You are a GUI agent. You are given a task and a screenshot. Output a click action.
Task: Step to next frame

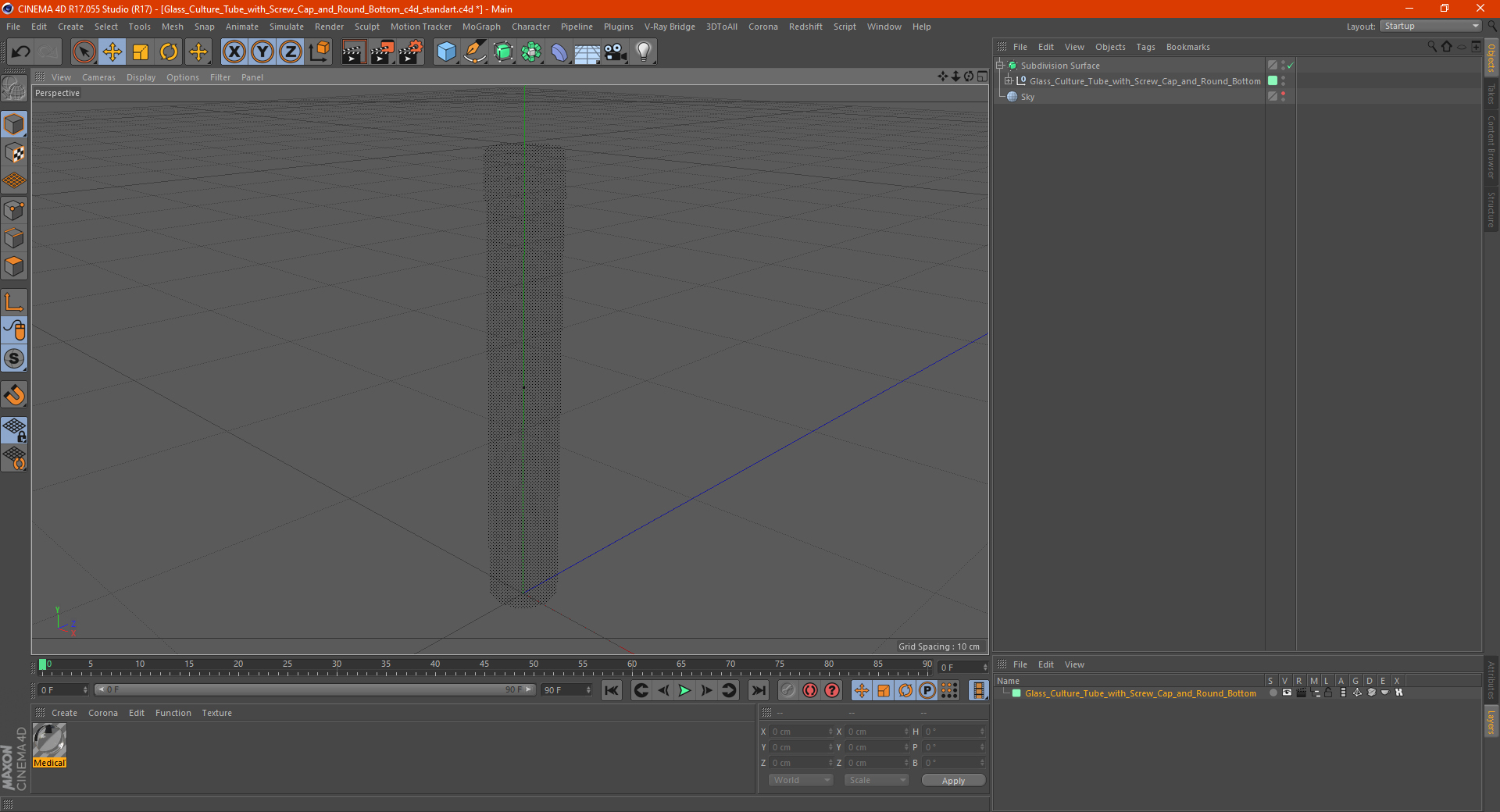706,690
